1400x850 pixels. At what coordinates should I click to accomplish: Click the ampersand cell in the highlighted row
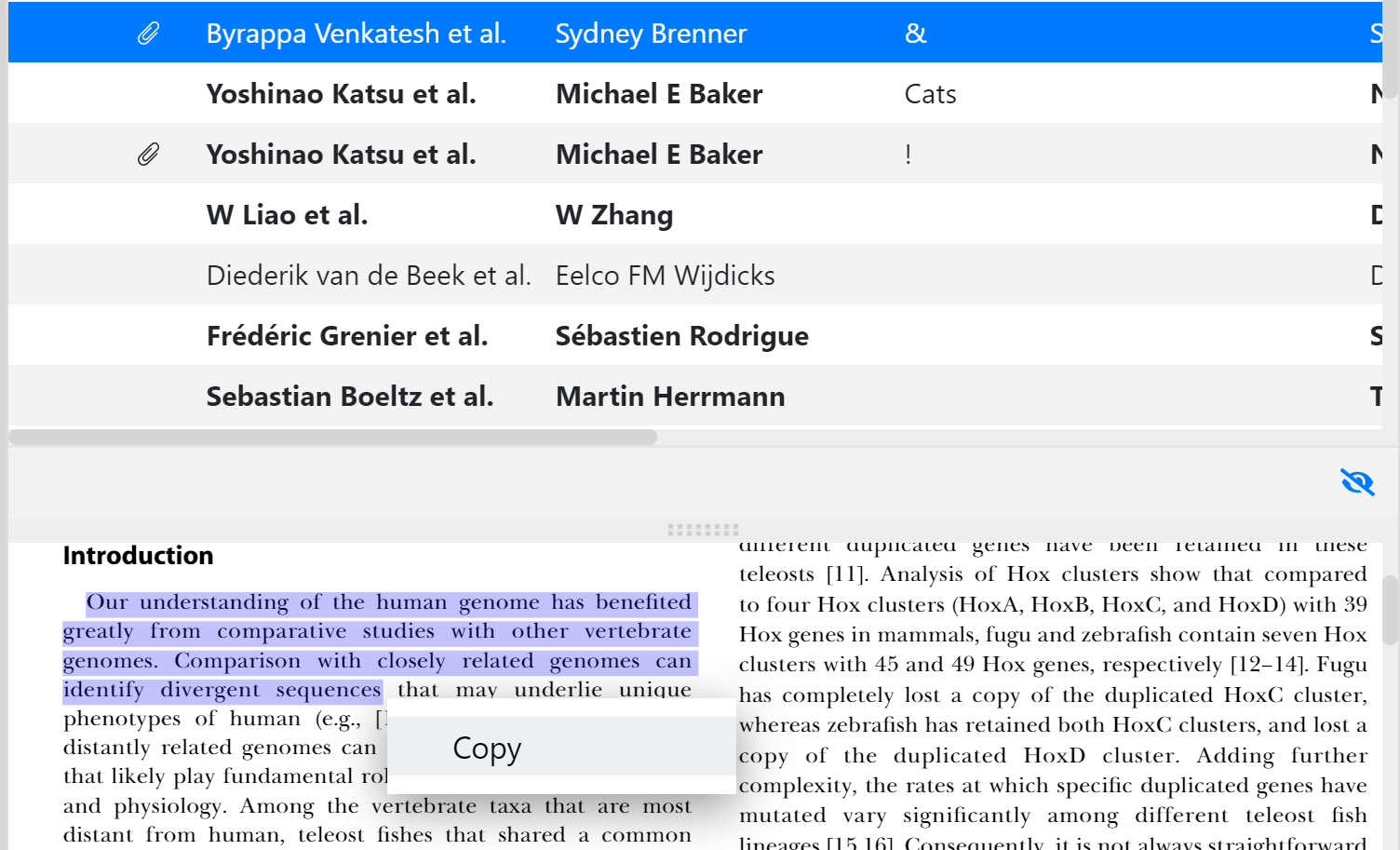point(915,34)
